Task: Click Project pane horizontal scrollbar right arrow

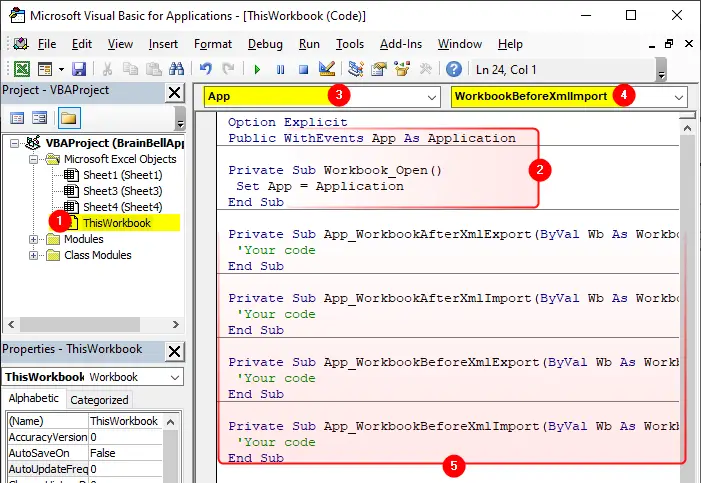Action: [x=176, y=324]
